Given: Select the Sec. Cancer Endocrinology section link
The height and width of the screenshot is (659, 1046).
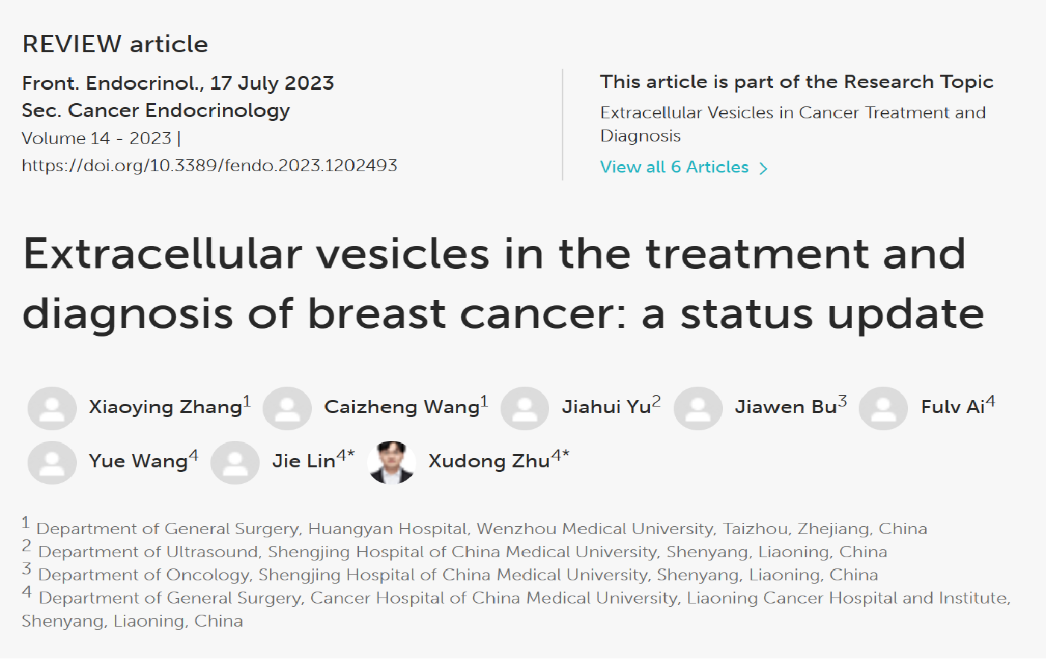Looking at the screenshot, I should pyautogui.click(x=156, y=111).
